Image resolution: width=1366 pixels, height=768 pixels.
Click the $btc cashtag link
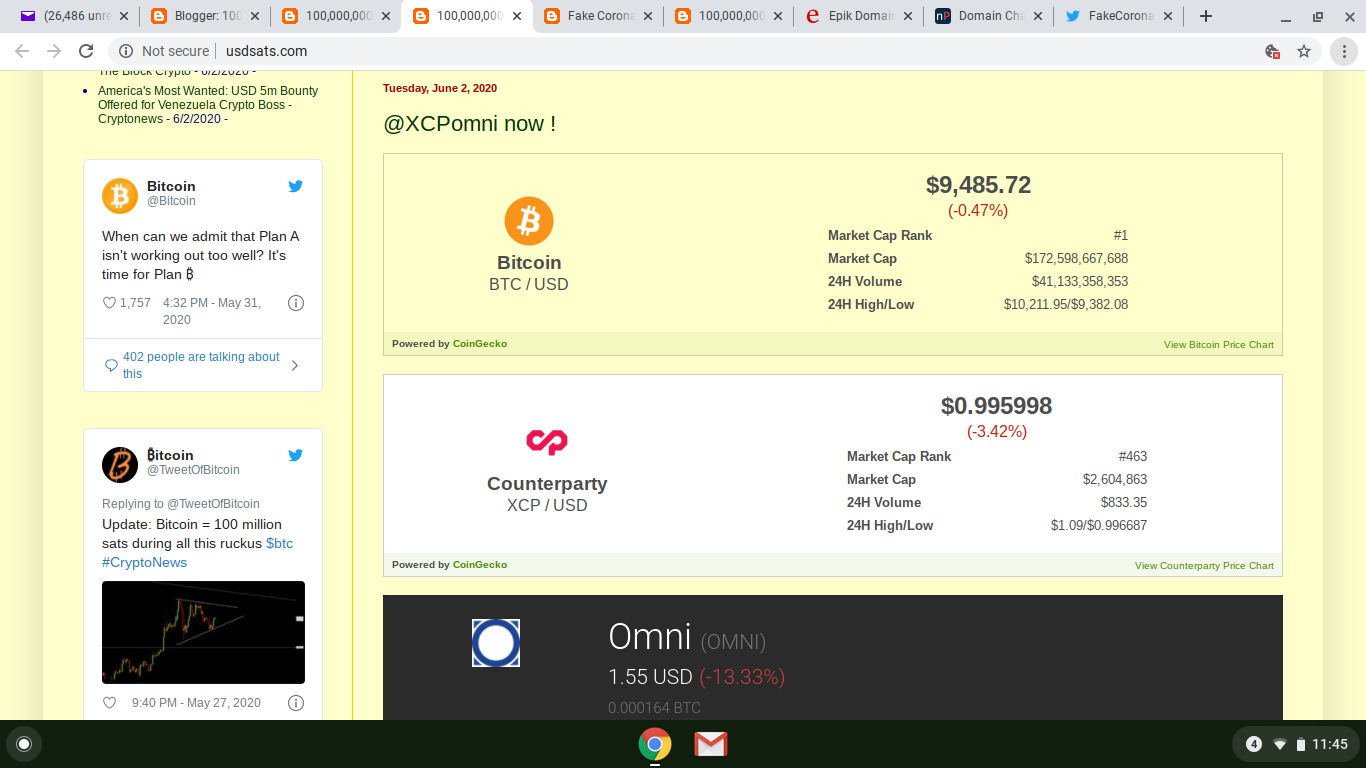click(279, 543)
